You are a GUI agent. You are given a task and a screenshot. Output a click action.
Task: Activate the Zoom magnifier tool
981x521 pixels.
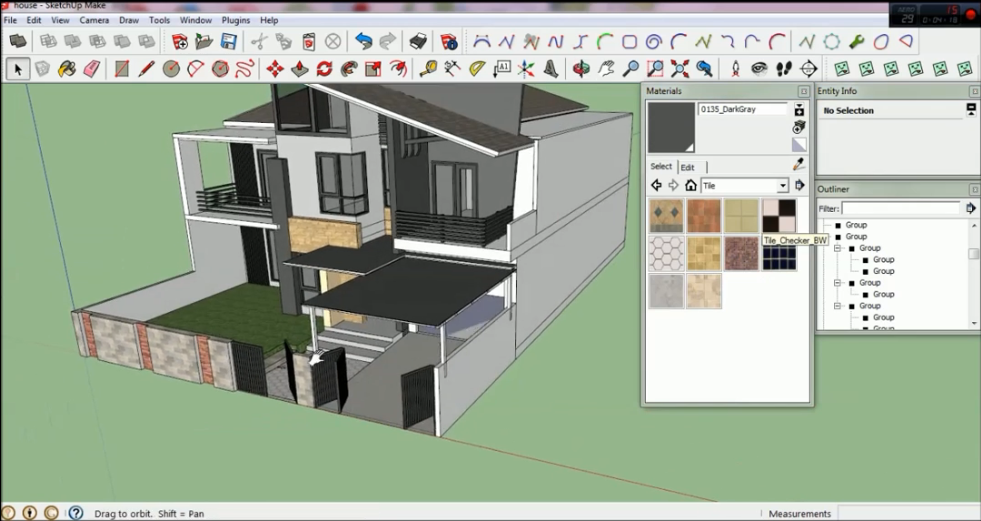(x=631, y=68)
